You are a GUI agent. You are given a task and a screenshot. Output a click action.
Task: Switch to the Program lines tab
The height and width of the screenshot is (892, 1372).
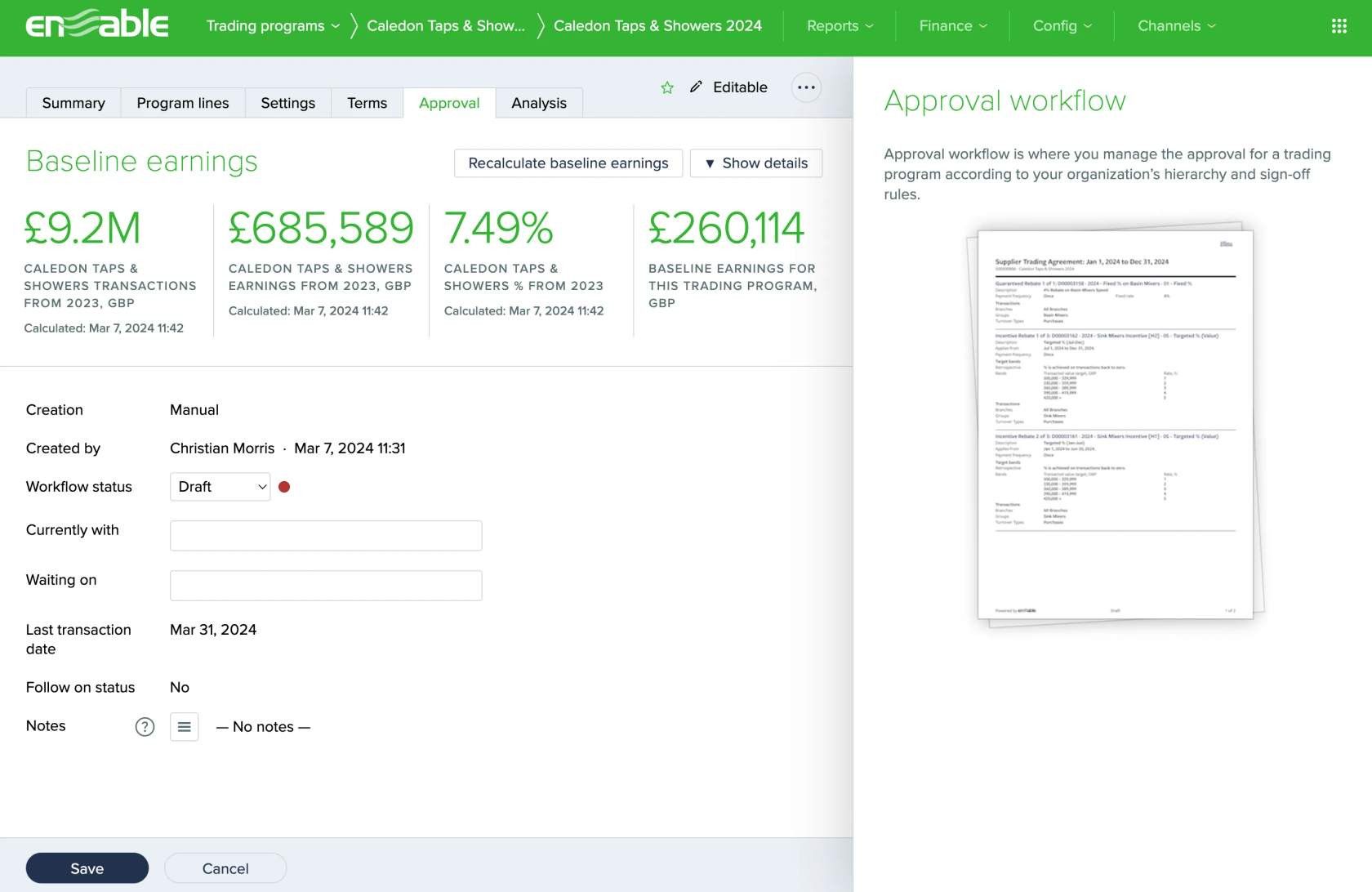pos(183,103)
